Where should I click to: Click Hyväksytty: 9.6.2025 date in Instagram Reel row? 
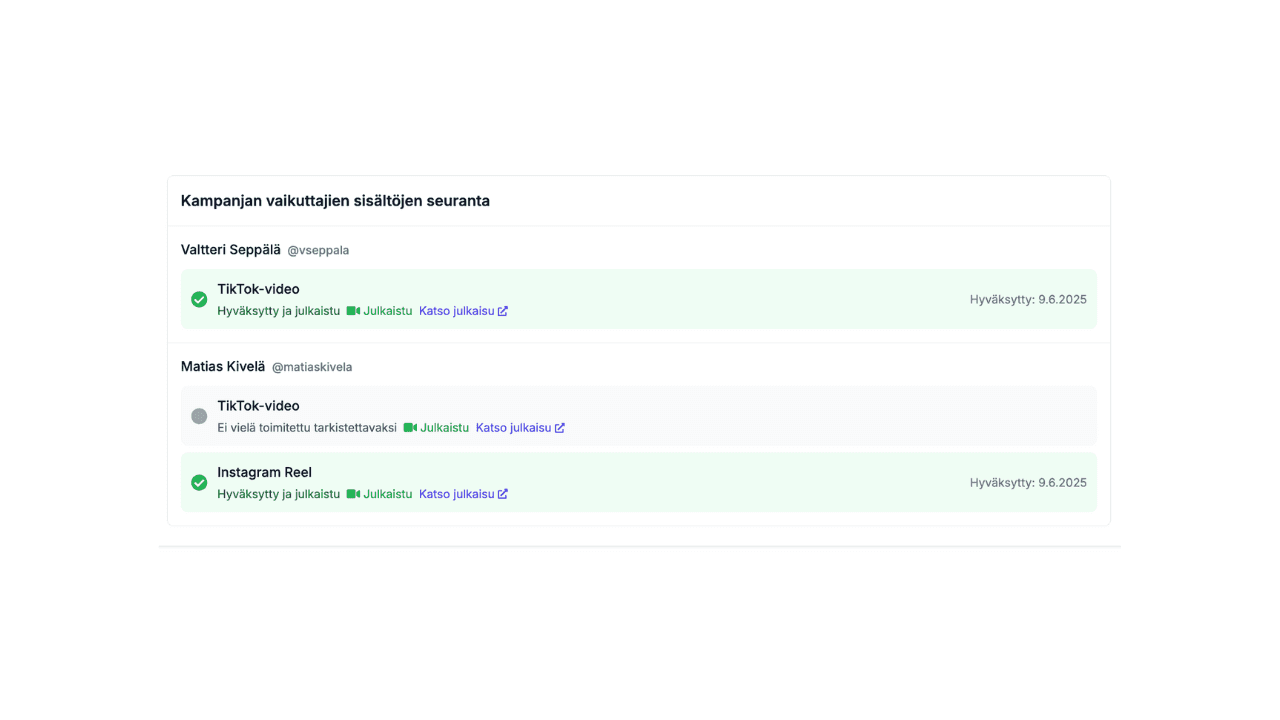(x=1028, y=482)
